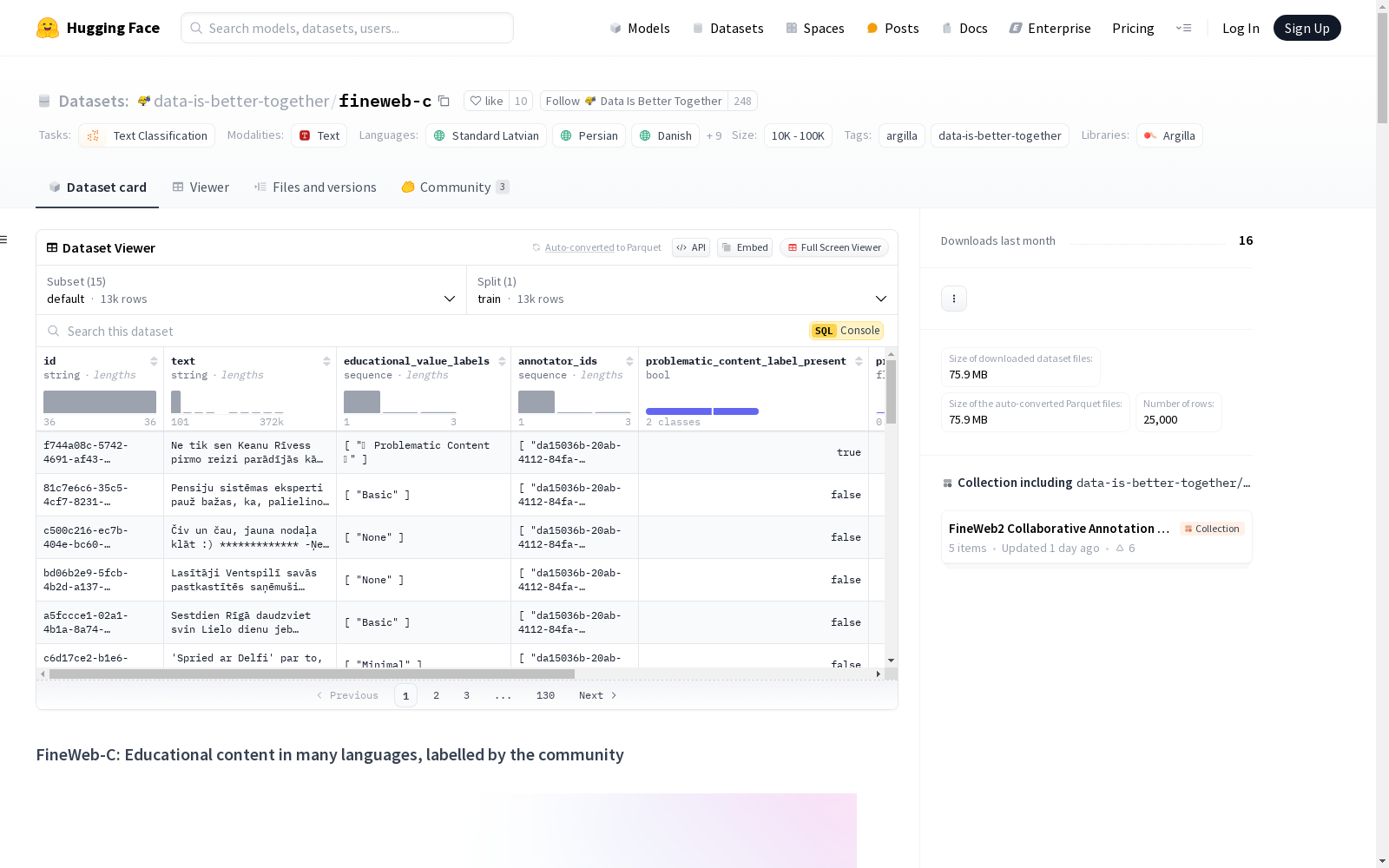This screenshot has height=868, width=1389.
Task: Click the horizontal scrollbar of the data table
Action: (x=312, y=674)
